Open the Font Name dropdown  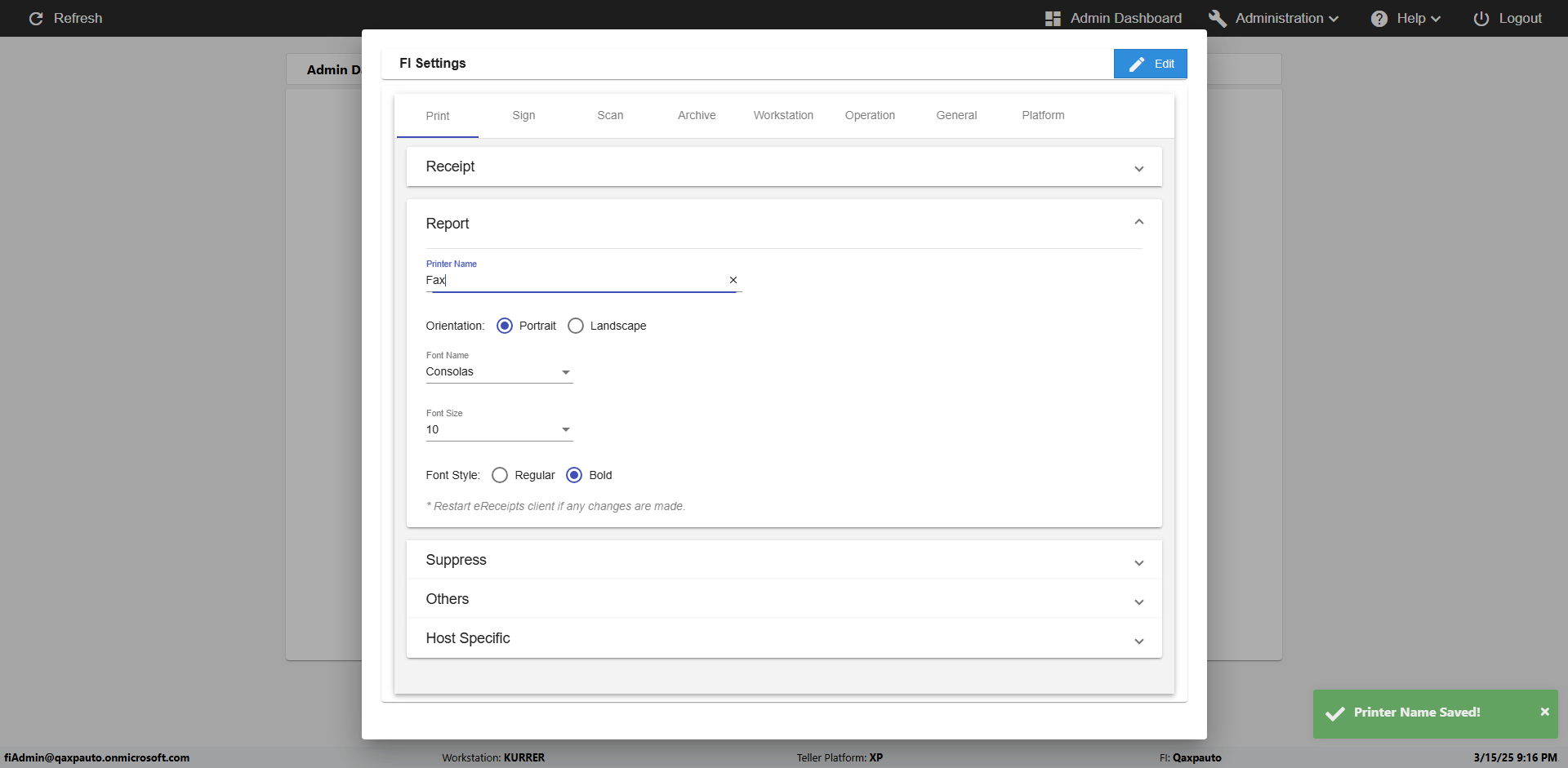(499, 372)
